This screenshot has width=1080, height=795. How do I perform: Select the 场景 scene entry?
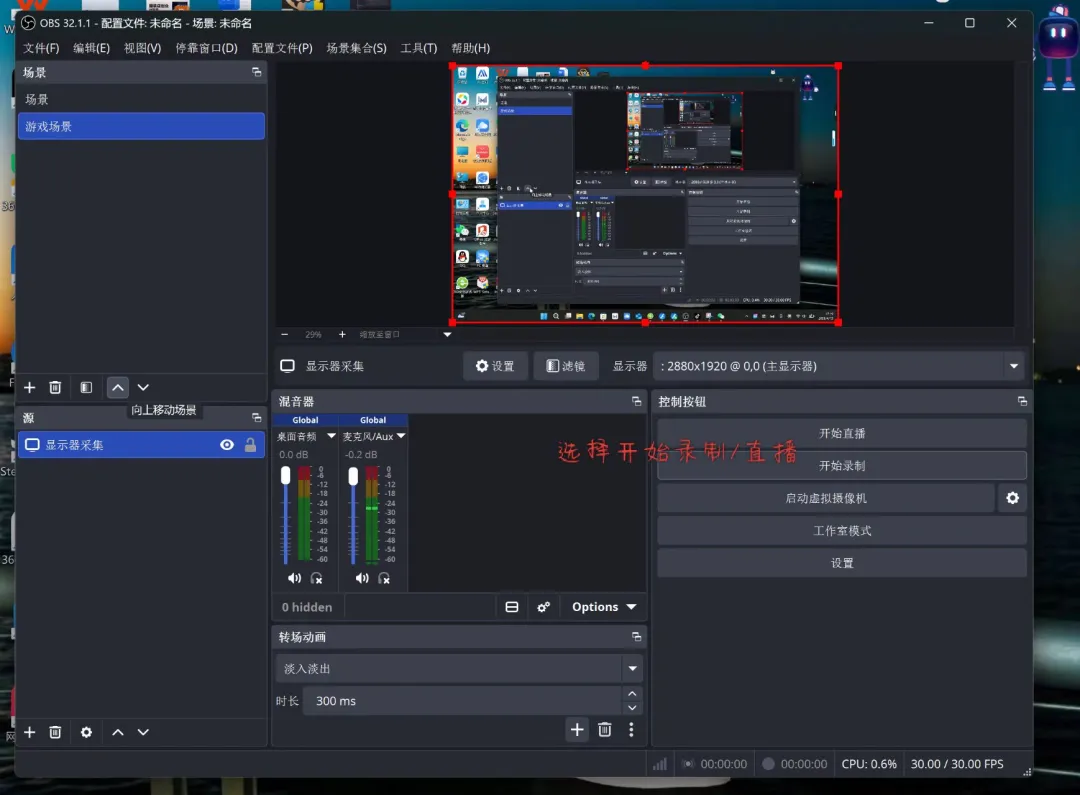click(141, 99)
